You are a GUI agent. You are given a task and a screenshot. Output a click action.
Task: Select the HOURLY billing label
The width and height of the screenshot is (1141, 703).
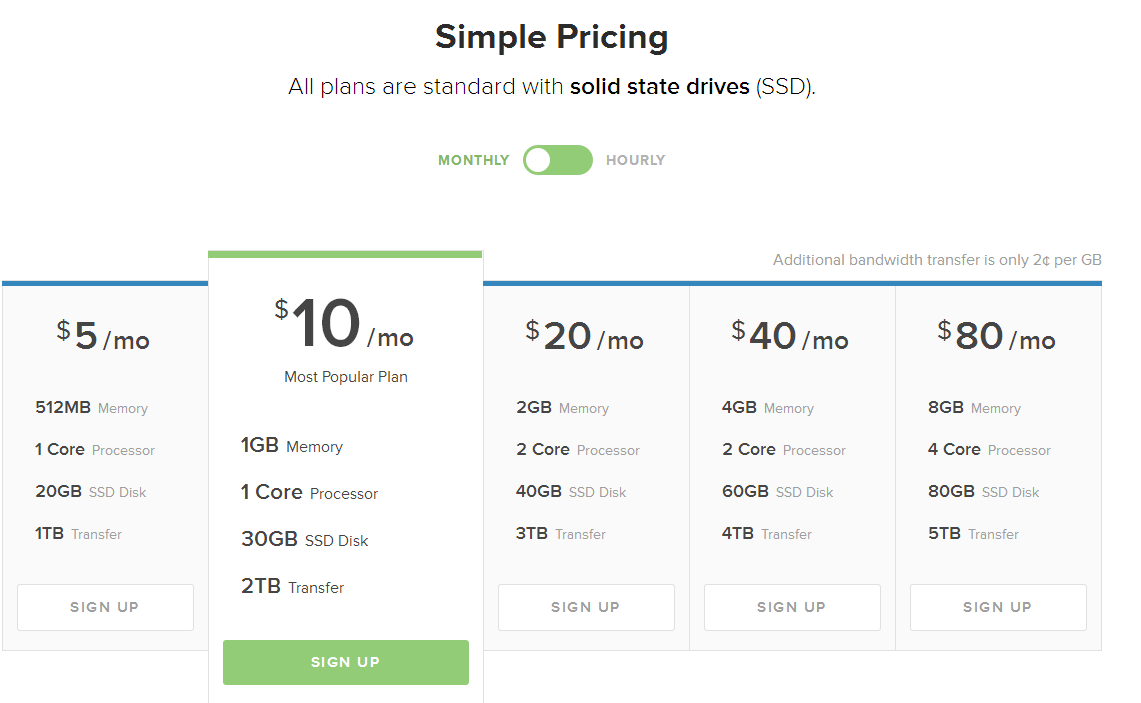coord(635,160)
